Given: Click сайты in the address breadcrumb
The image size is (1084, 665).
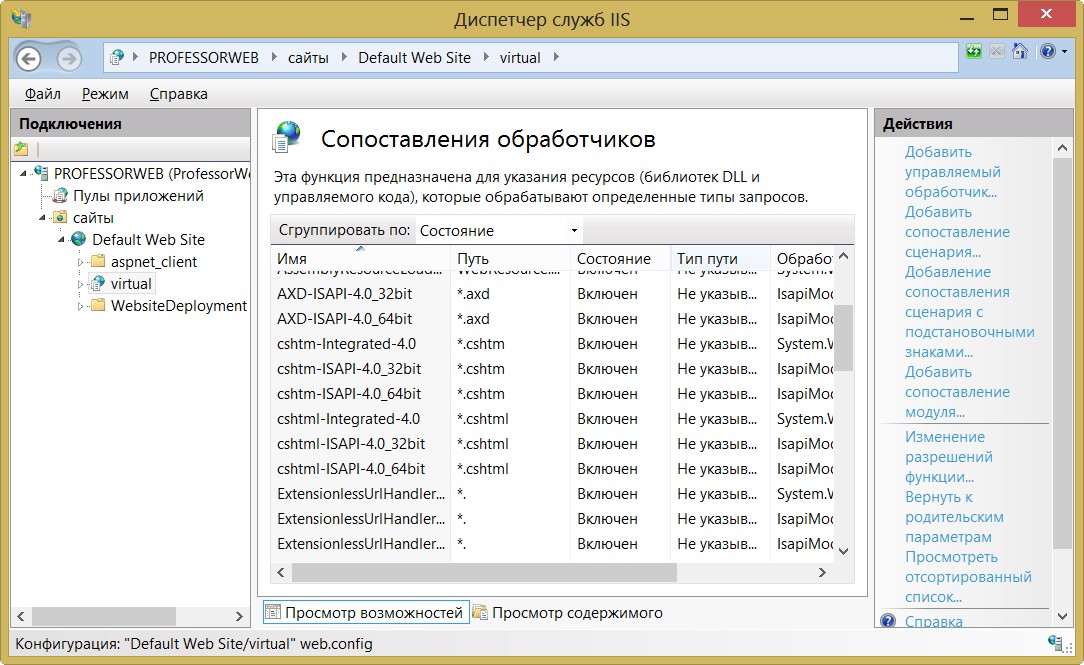Looking at the screenshot, I should click(x=308, y=57).
